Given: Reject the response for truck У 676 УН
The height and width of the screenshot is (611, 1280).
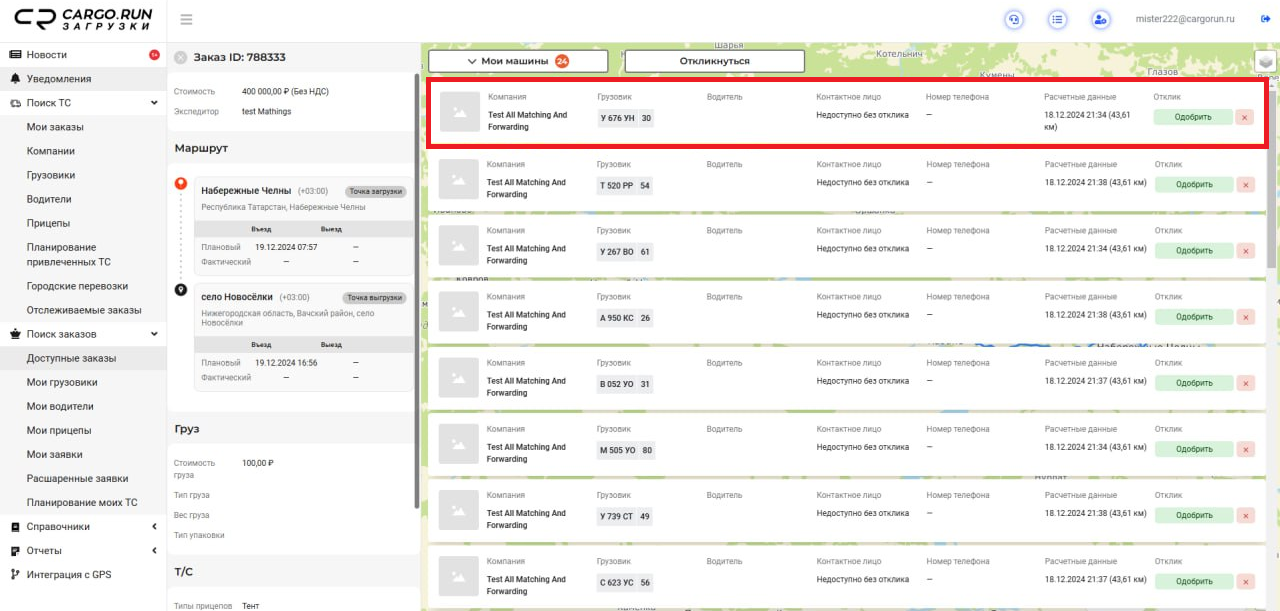Looking at the screenshot, I should coord(1245,117).
